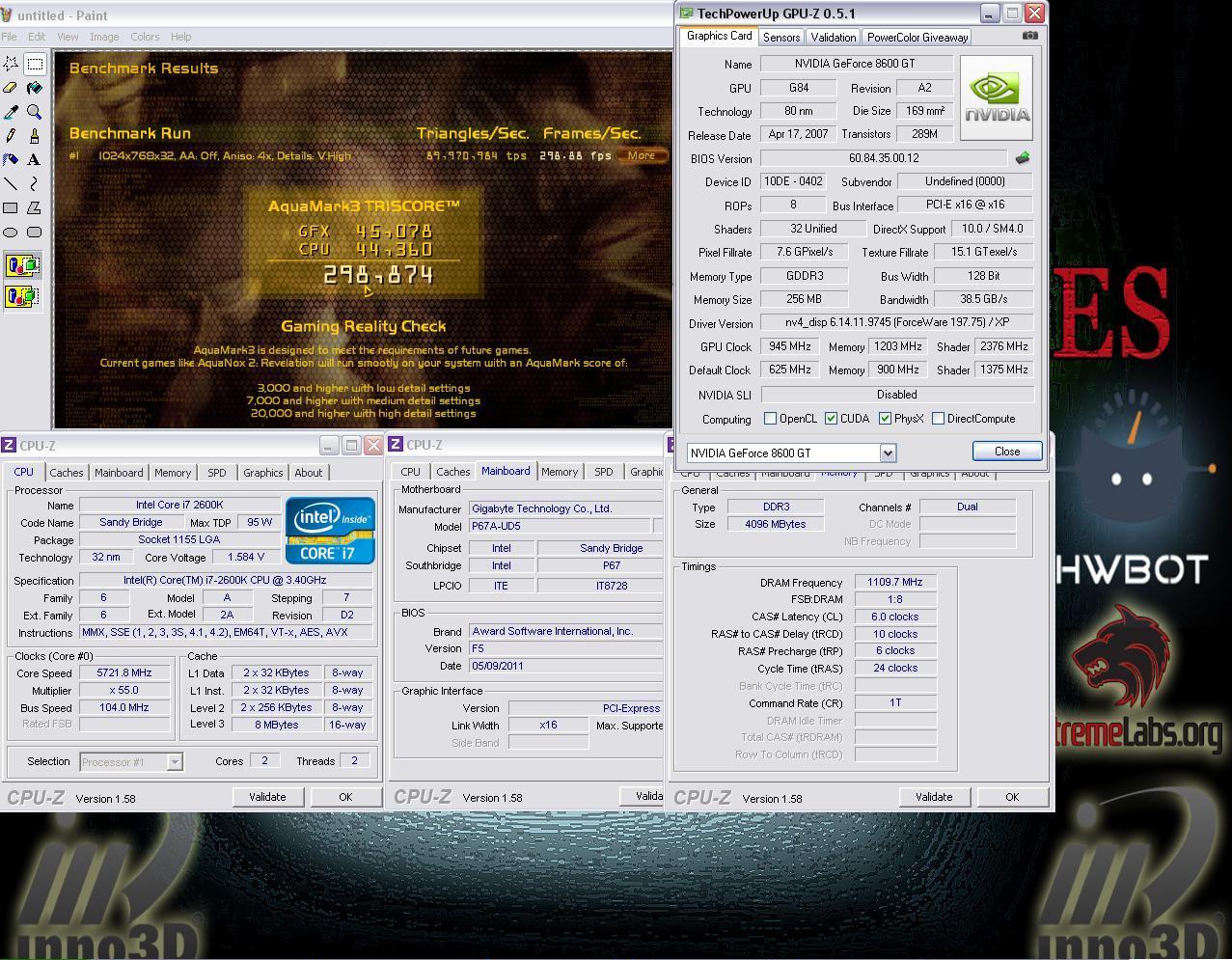This screenshot has height=960, width=1232.
Task: Switch to the GPU-Z Validation tab
Action: [833, 38]
